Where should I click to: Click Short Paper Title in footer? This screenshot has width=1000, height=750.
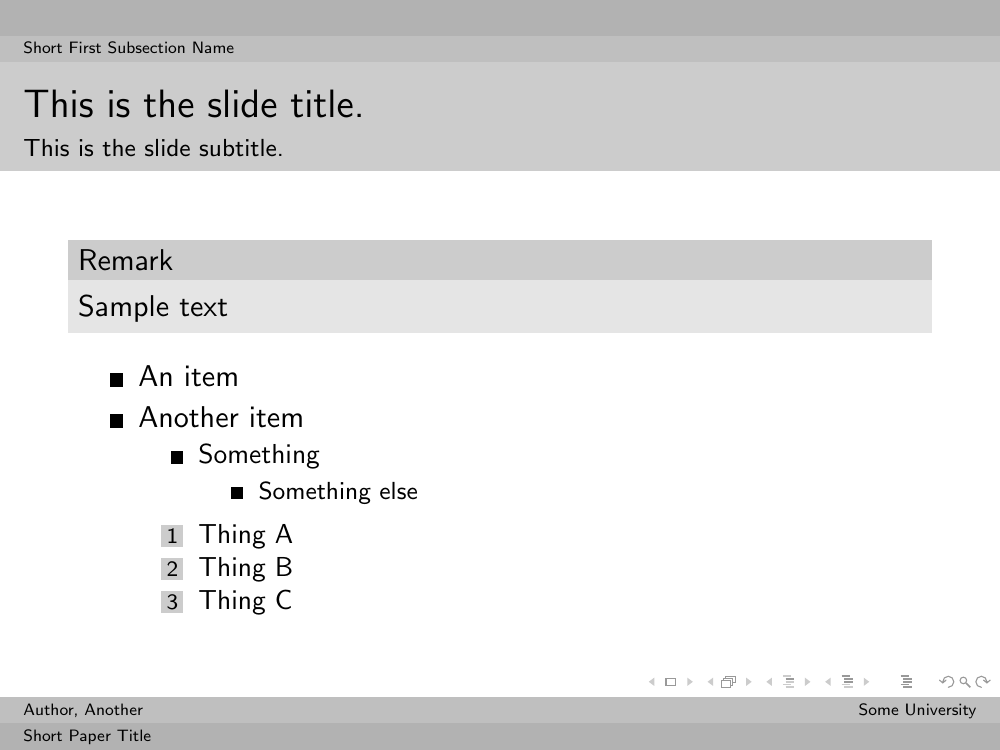point(87,736)
